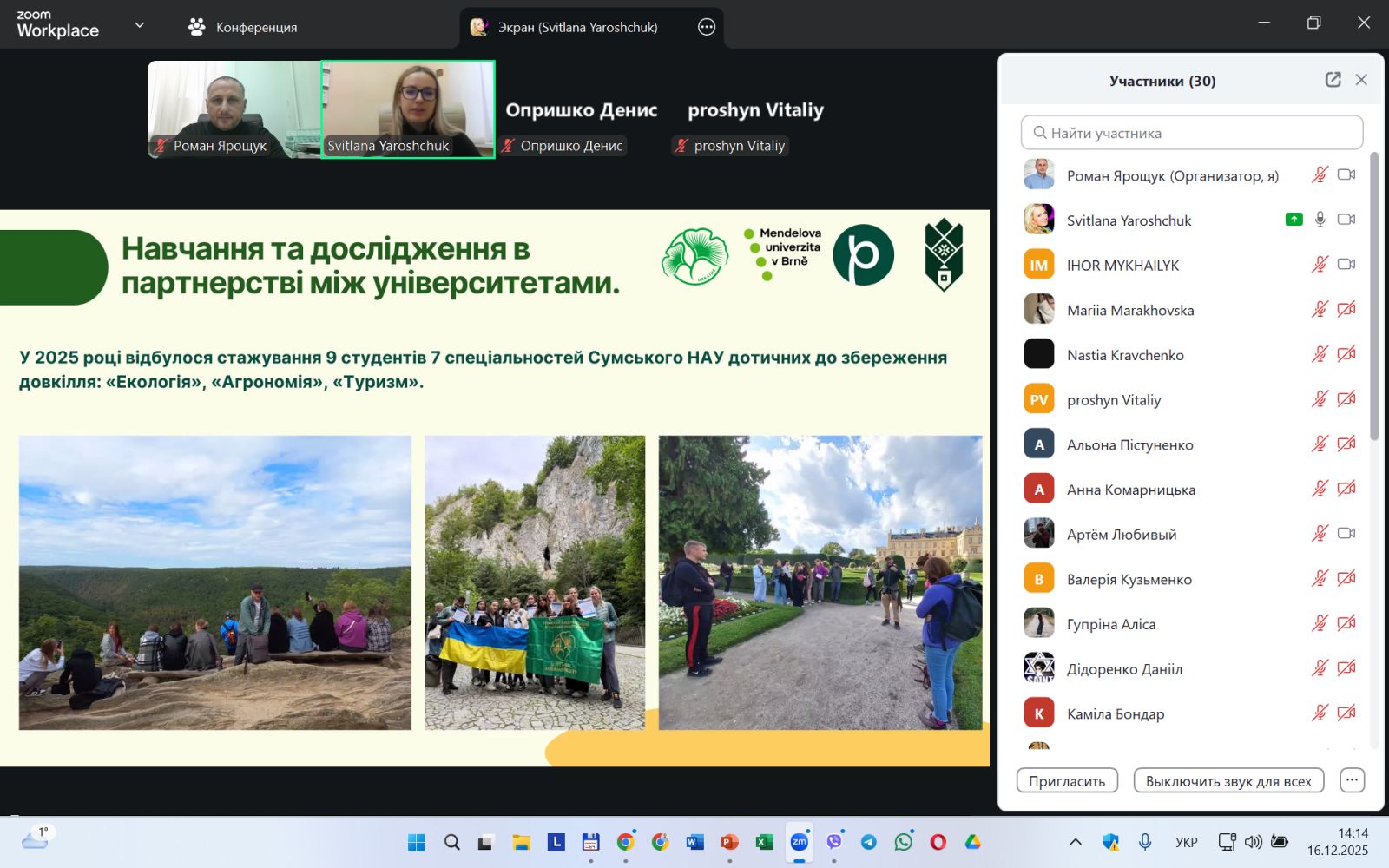This screenshot has width=1389, height=868.
Task: Toggle Артём Любивый's video camera
Action: point(1346,534)
